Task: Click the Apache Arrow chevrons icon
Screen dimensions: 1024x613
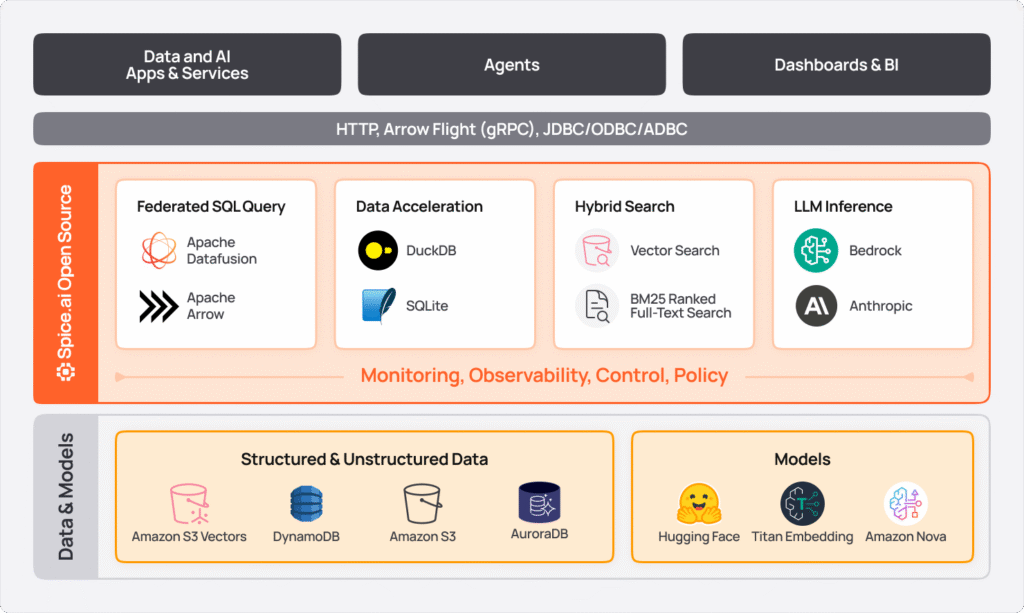Action: (x=159, y=306)
